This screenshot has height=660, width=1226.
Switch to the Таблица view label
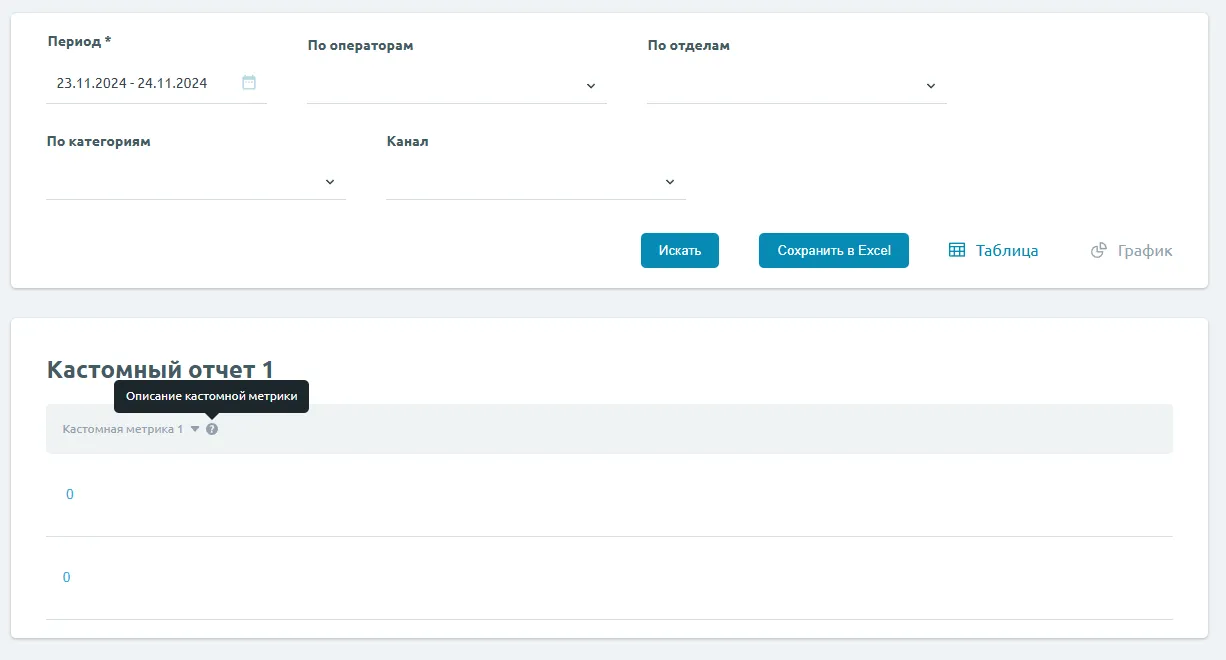pos(1007,251)
